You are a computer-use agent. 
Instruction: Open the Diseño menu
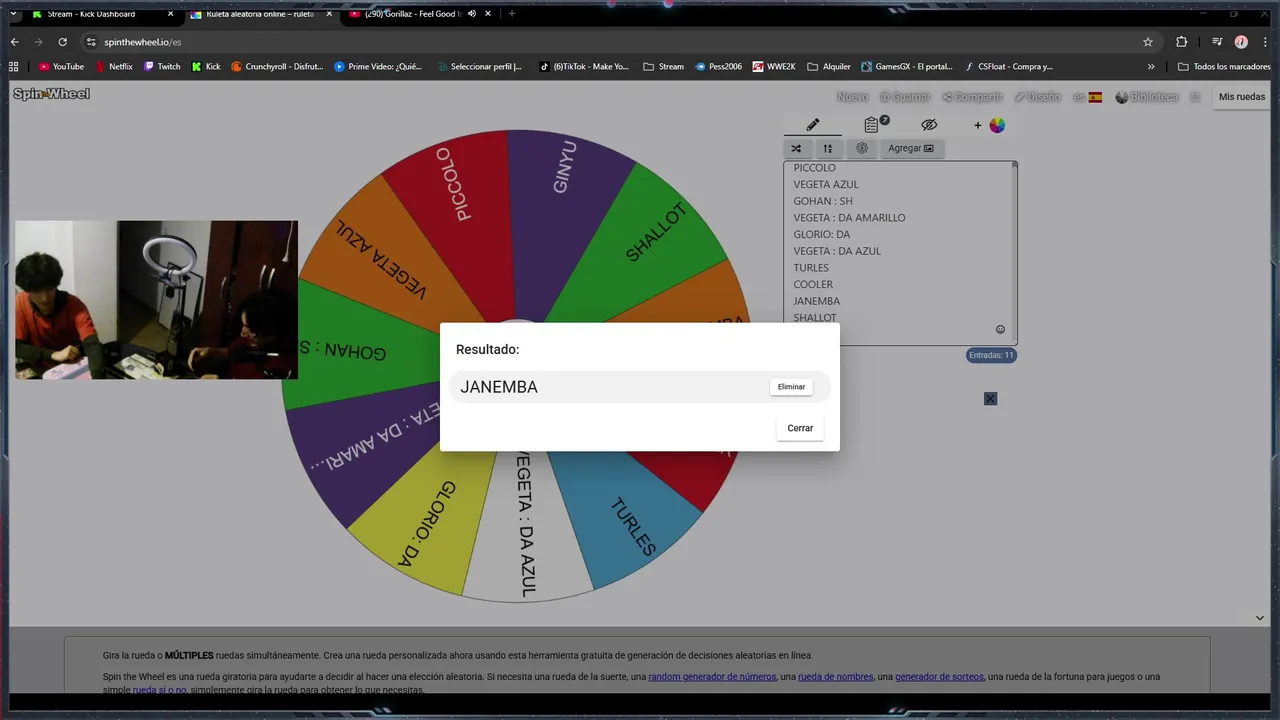[x=1037, y=97]
